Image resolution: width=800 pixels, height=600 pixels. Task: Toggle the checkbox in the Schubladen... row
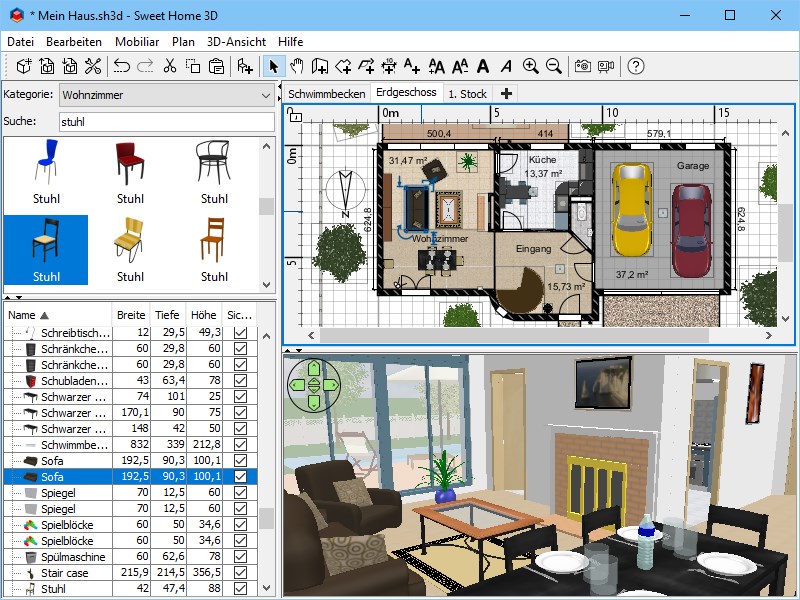pyautogui.click(x=240, y=381)
